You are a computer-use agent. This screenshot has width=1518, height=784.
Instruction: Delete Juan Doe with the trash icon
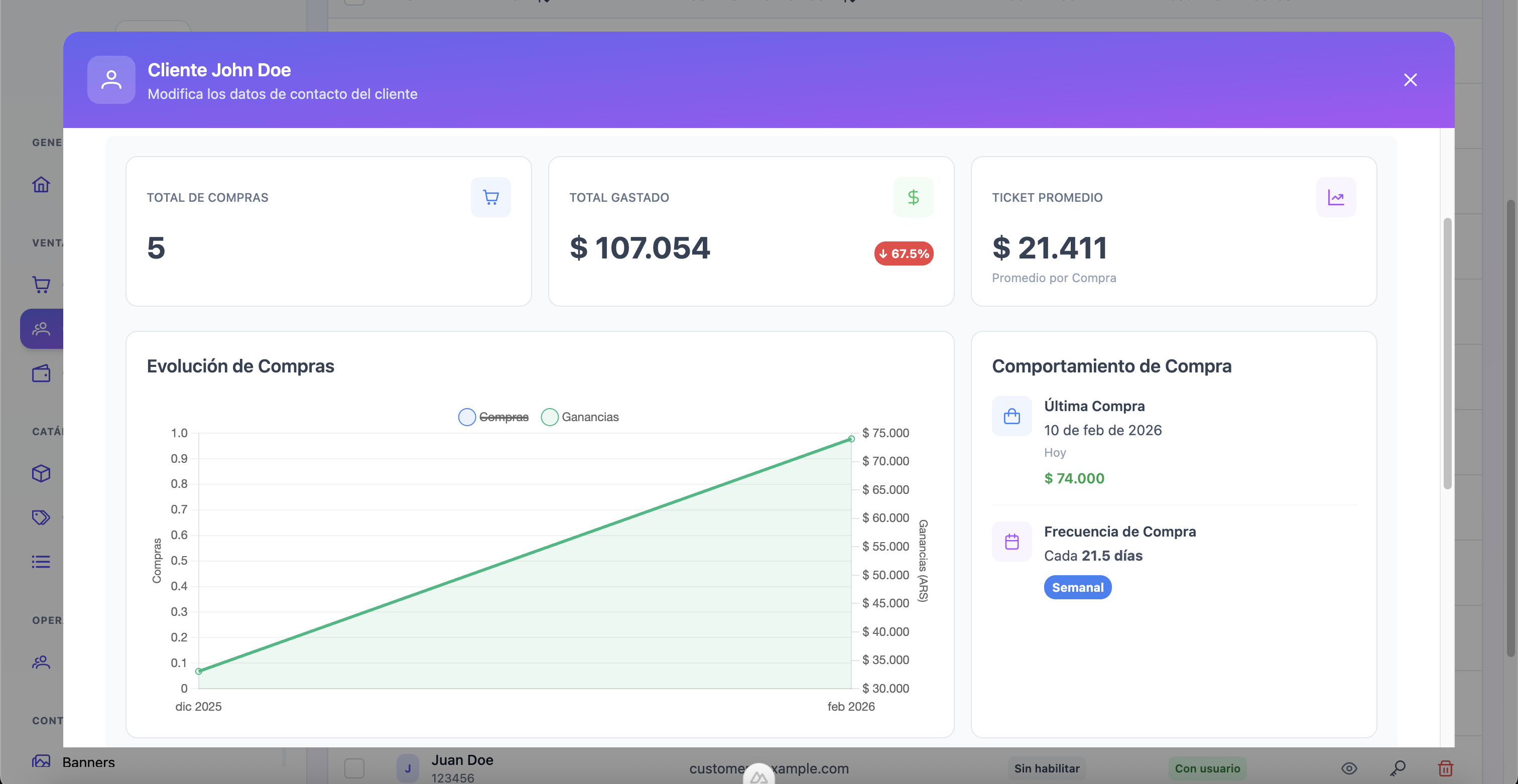coord(1445,768)
